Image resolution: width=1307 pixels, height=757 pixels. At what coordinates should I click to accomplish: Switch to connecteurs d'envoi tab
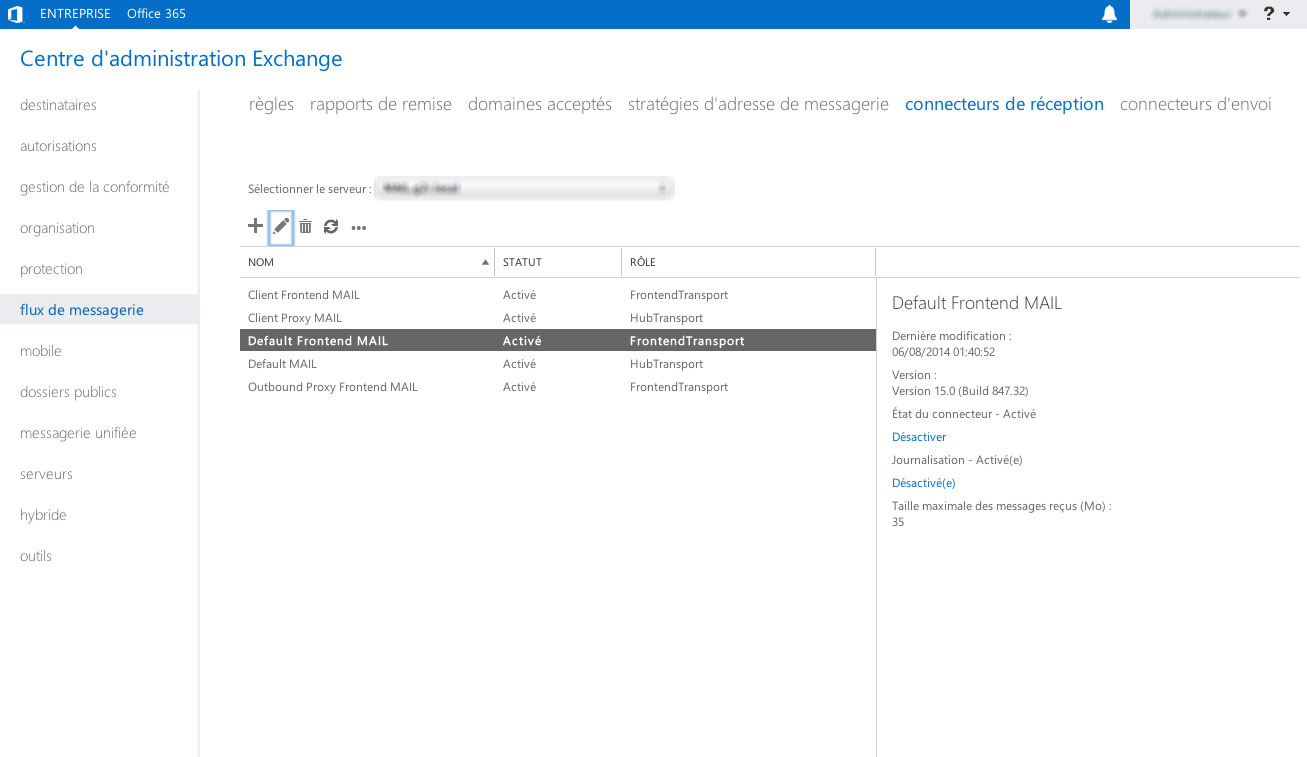coord(1195,104)
